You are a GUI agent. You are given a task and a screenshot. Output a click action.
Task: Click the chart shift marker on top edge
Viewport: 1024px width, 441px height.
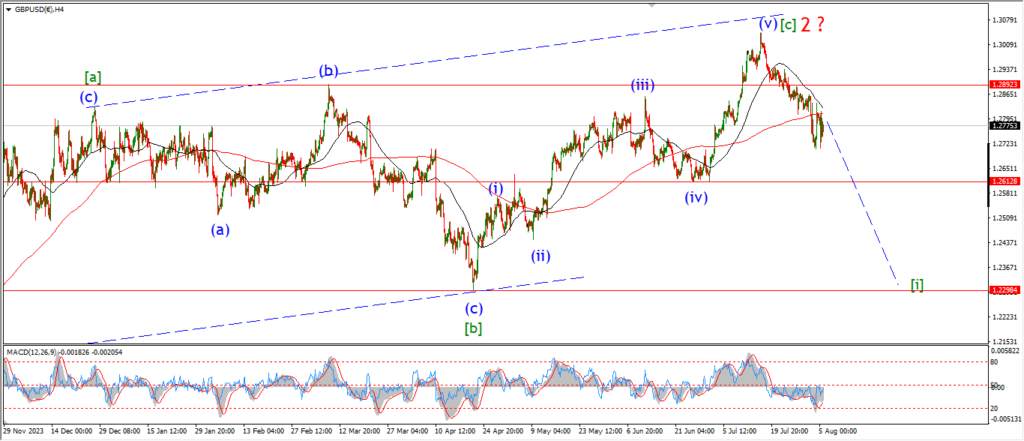click(x=650, y=5)
